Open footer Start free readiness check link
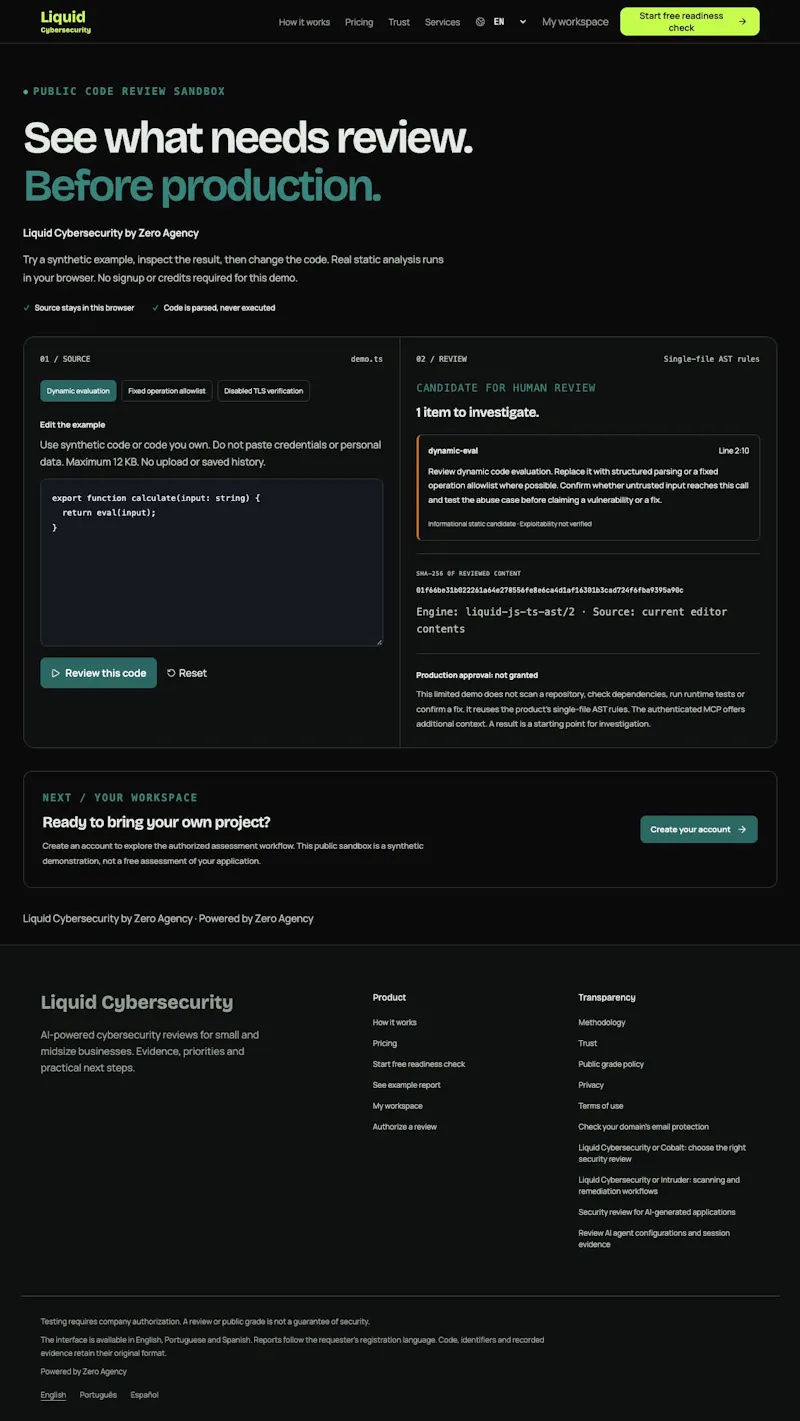 tap(419, 1064)
